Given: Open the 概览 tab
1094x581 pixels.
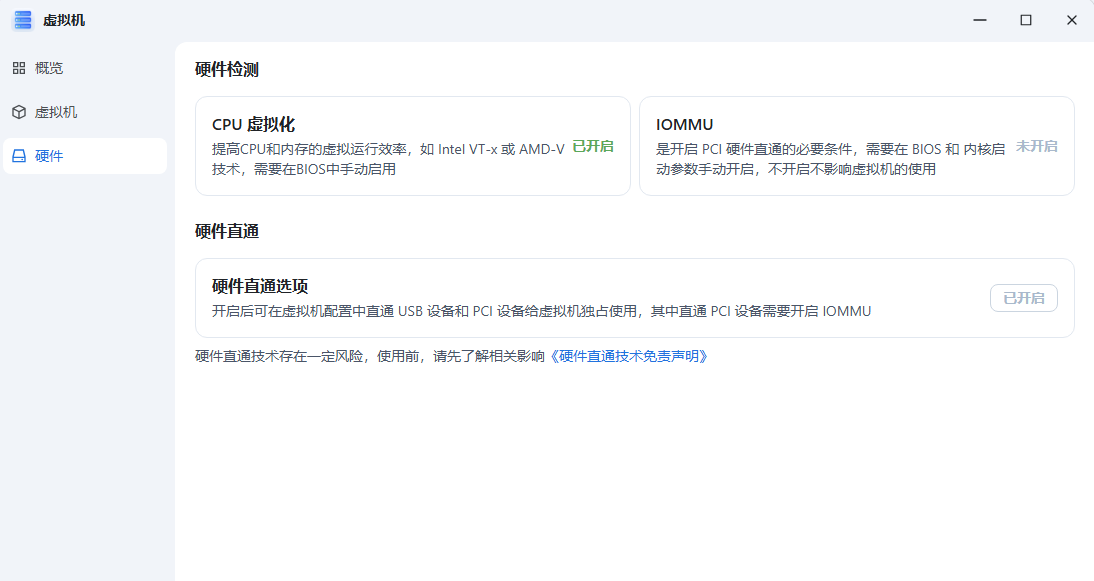Looking at the screenshot, I should (84, 68).
